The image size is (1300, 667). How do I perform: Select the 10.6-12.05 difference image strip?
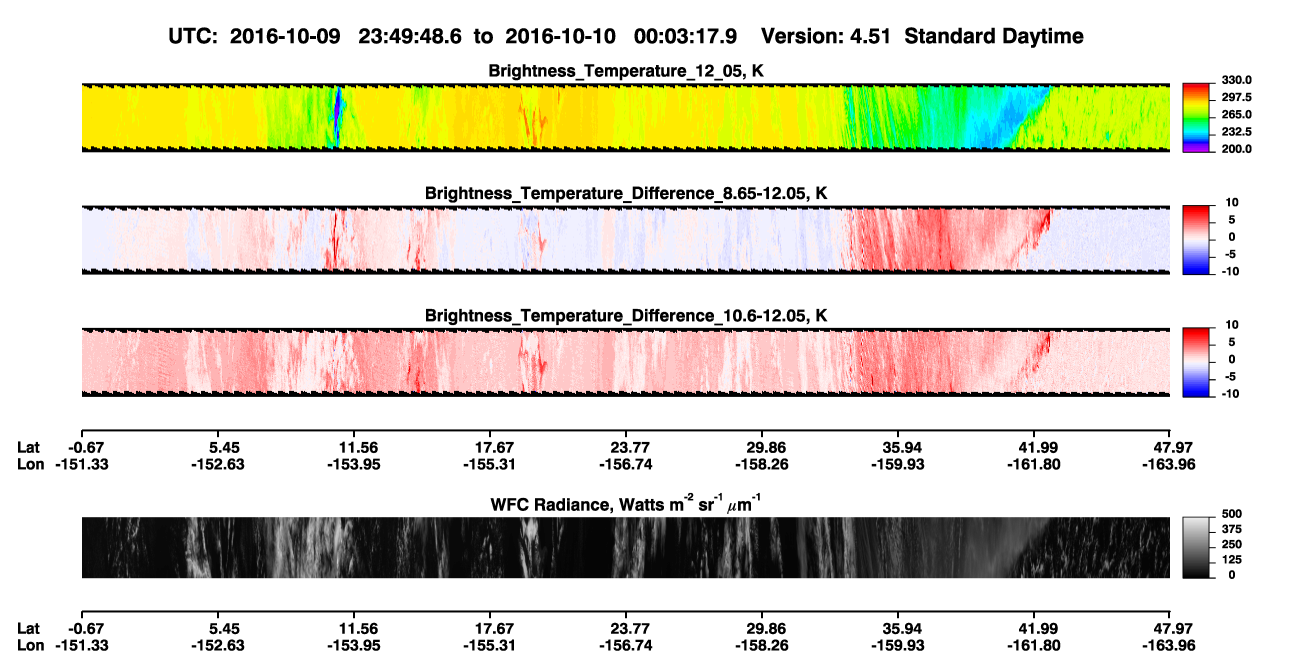click(625, 362)
